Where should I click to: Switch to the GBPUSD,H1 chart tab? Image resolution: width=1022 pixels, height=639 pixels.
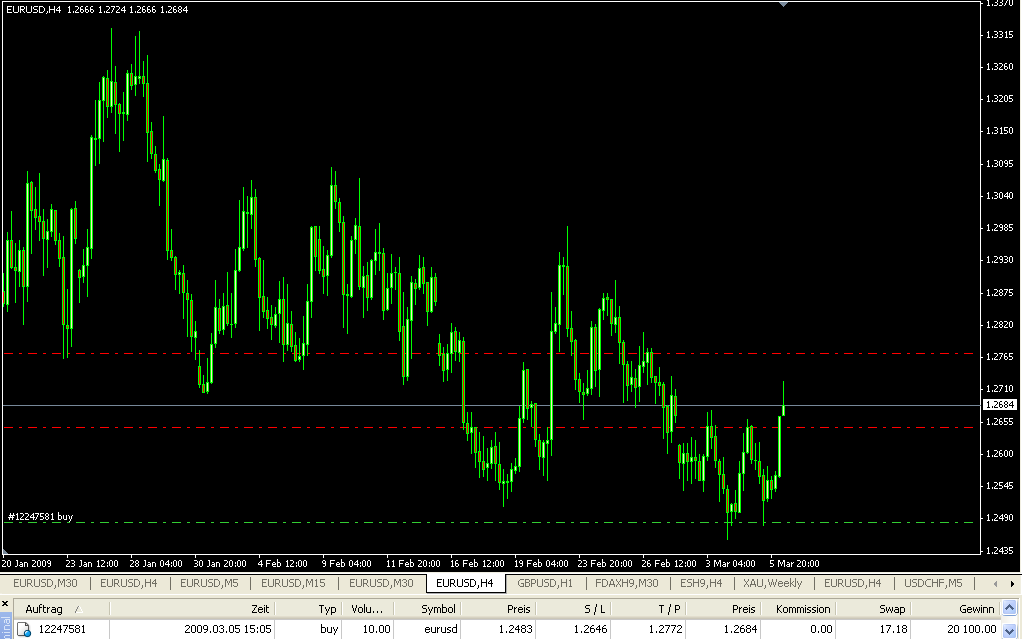545,583
